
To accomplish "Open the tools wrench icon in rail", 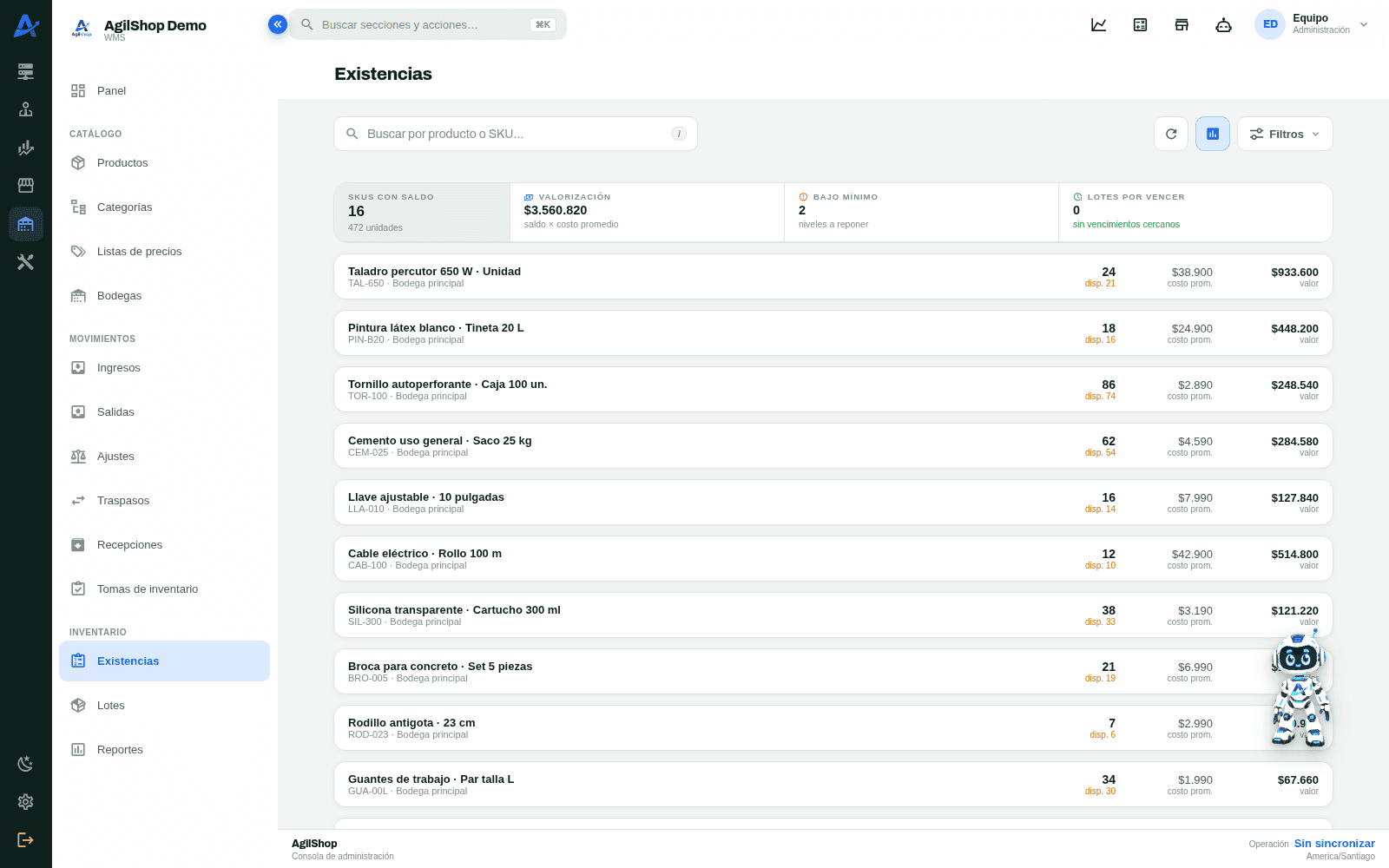I will [x=26, y=262].
